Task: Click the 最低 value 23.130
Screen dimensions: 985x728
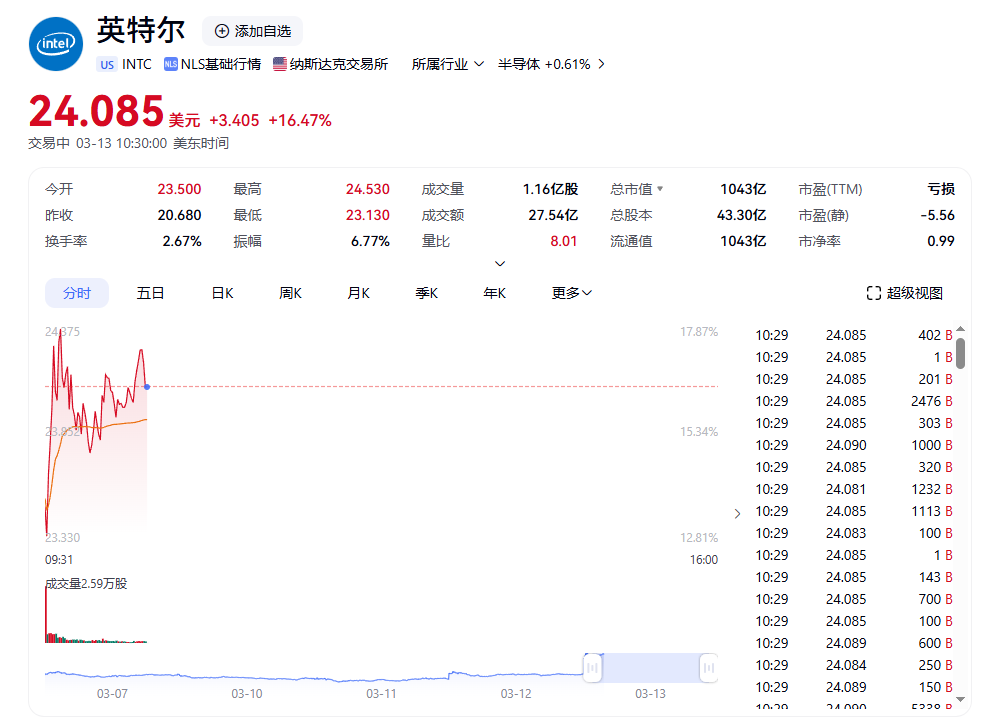Action: (367, 215)
